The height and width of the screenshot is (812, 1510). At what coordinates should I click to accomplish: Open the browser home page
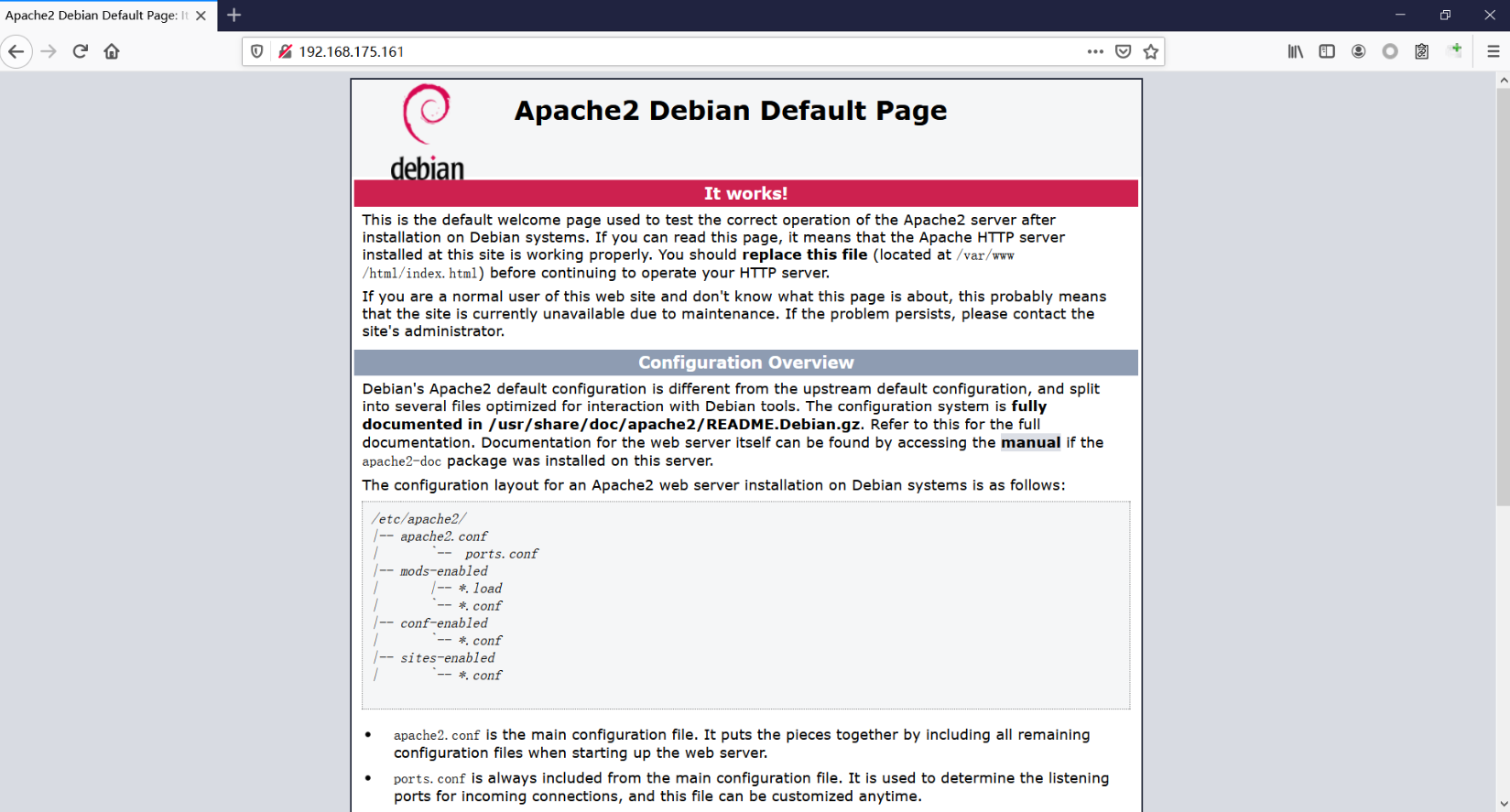click(112, 51)
